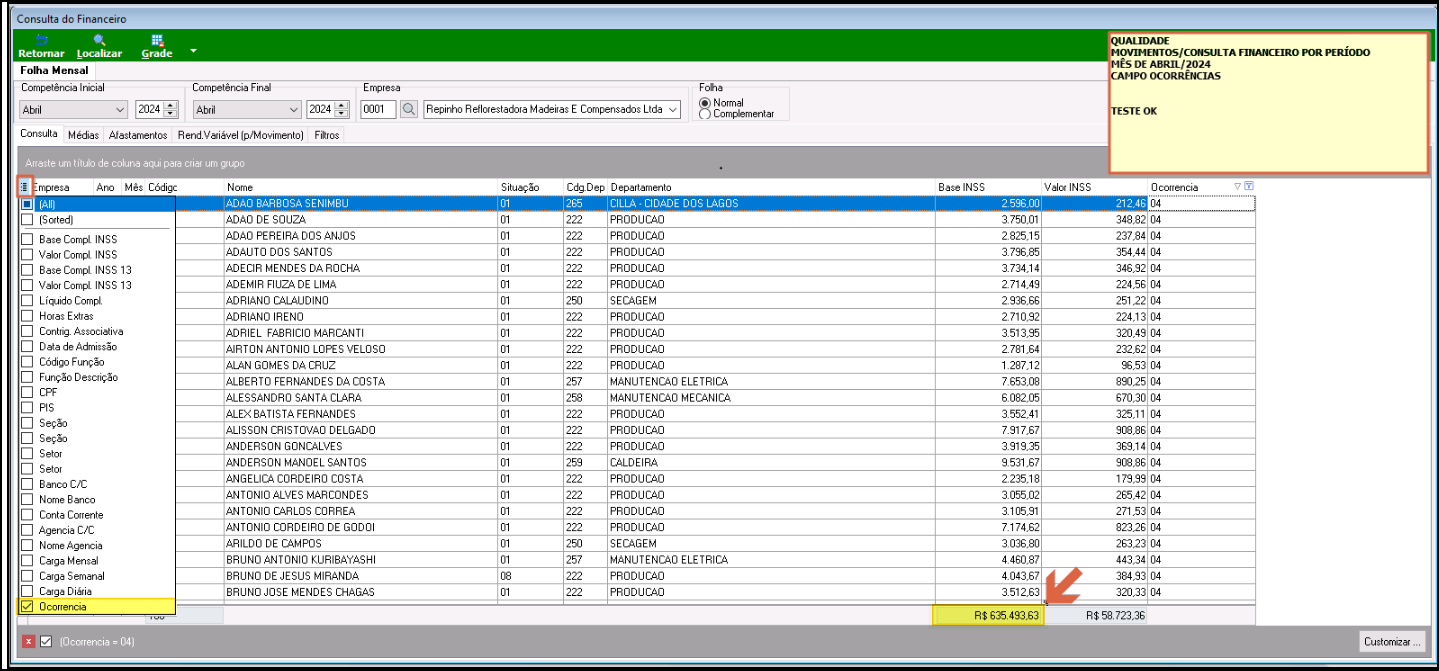Screen dimensions: 1439x671
Task: Switch to the Médias tab
Action: pos(83,134)
